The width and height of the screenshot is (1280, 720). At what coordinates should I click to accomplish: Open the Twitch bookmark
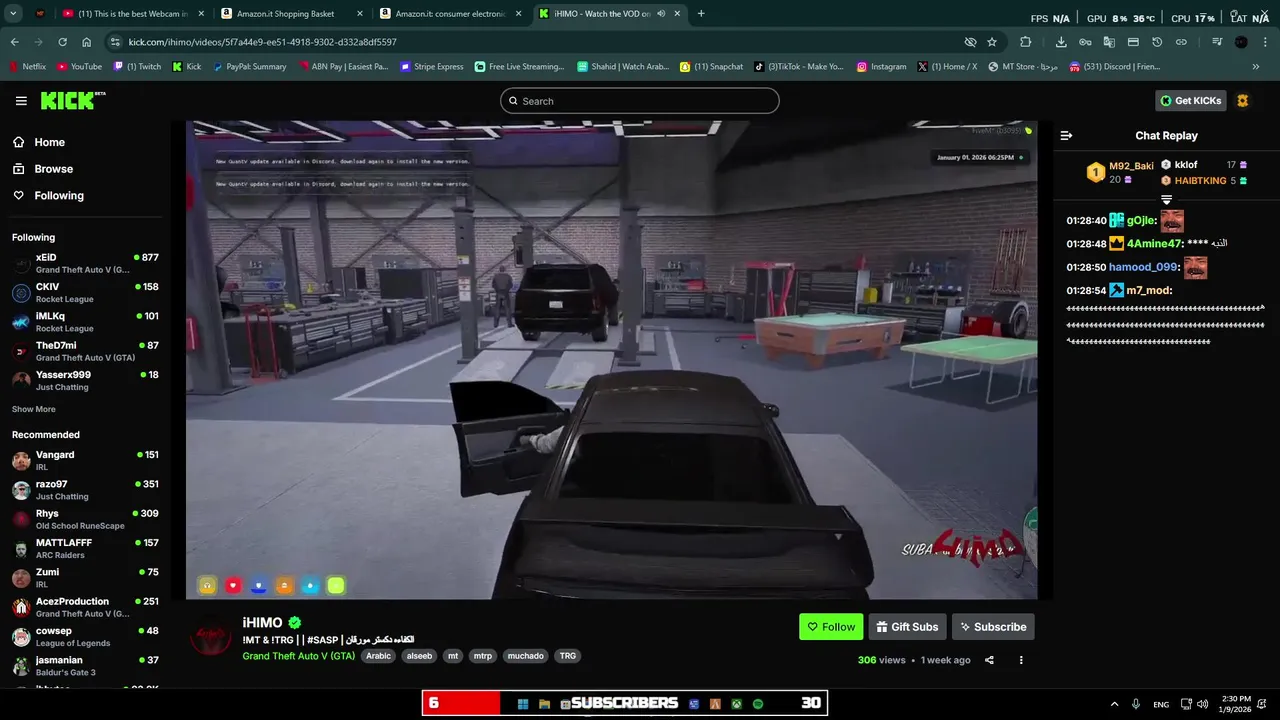pos(138,67)
